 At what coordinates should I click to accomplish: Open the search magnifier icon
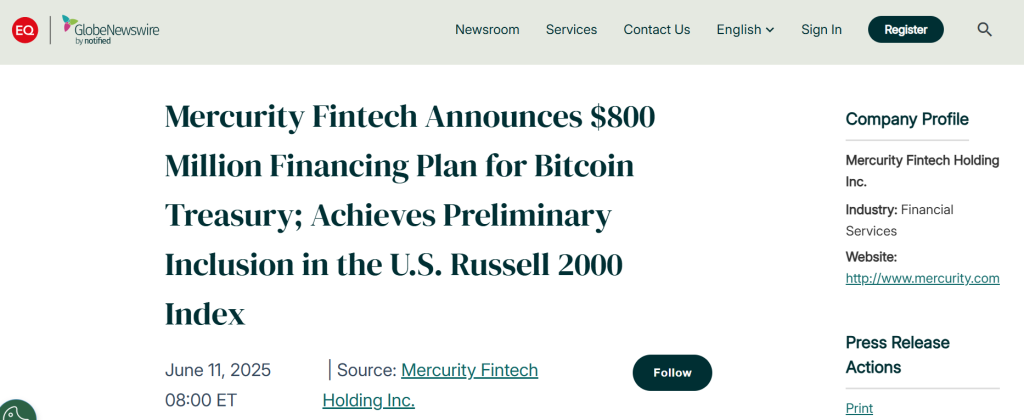pos(984,29)
